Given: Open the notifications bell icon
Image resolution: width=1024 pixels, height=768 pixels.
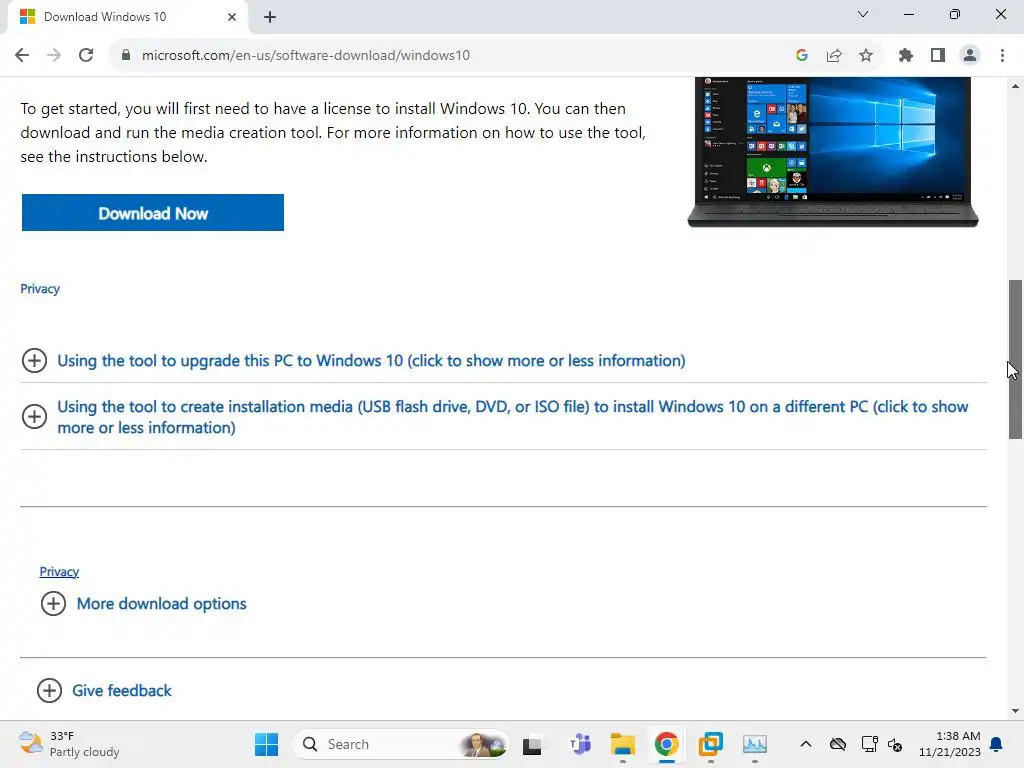Looking at the screenshot, I should (x=997, y=744).
